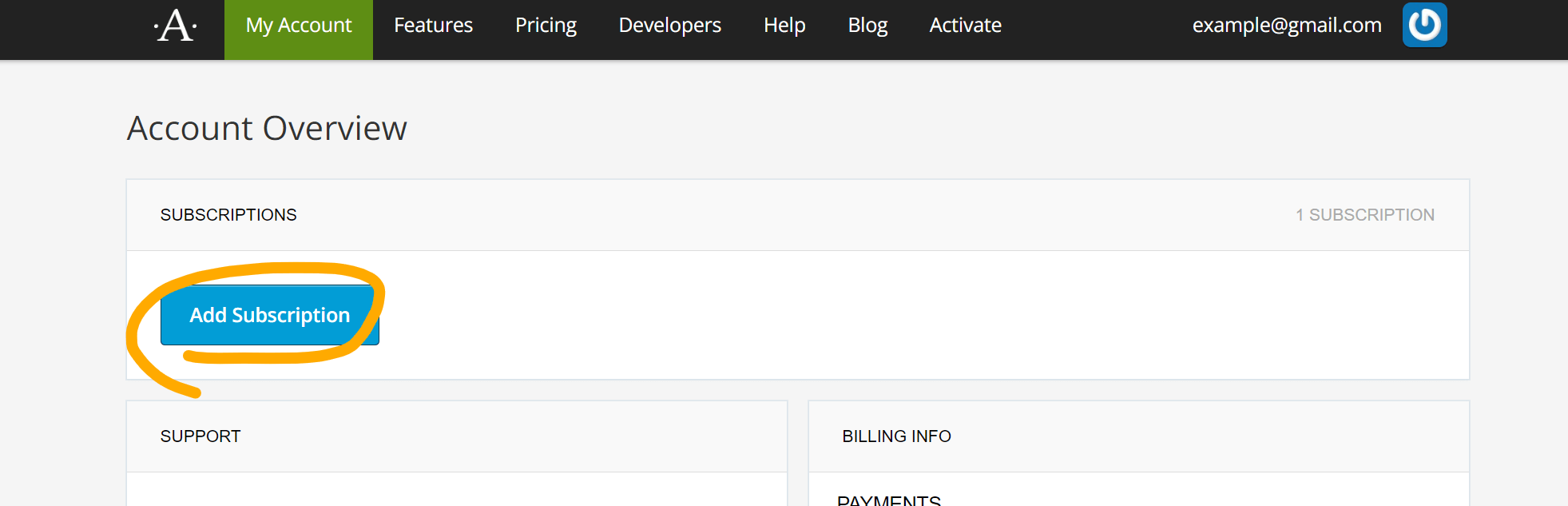Click the '1 SUBSCRIPTION' count label

tap(1364, 215)
